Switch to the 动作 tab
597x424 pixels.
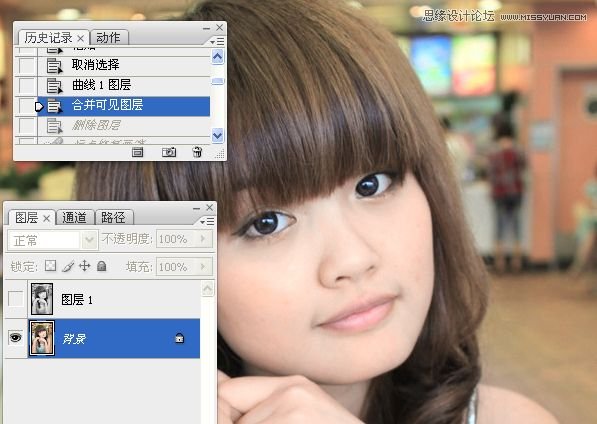(x=109, y=38)
